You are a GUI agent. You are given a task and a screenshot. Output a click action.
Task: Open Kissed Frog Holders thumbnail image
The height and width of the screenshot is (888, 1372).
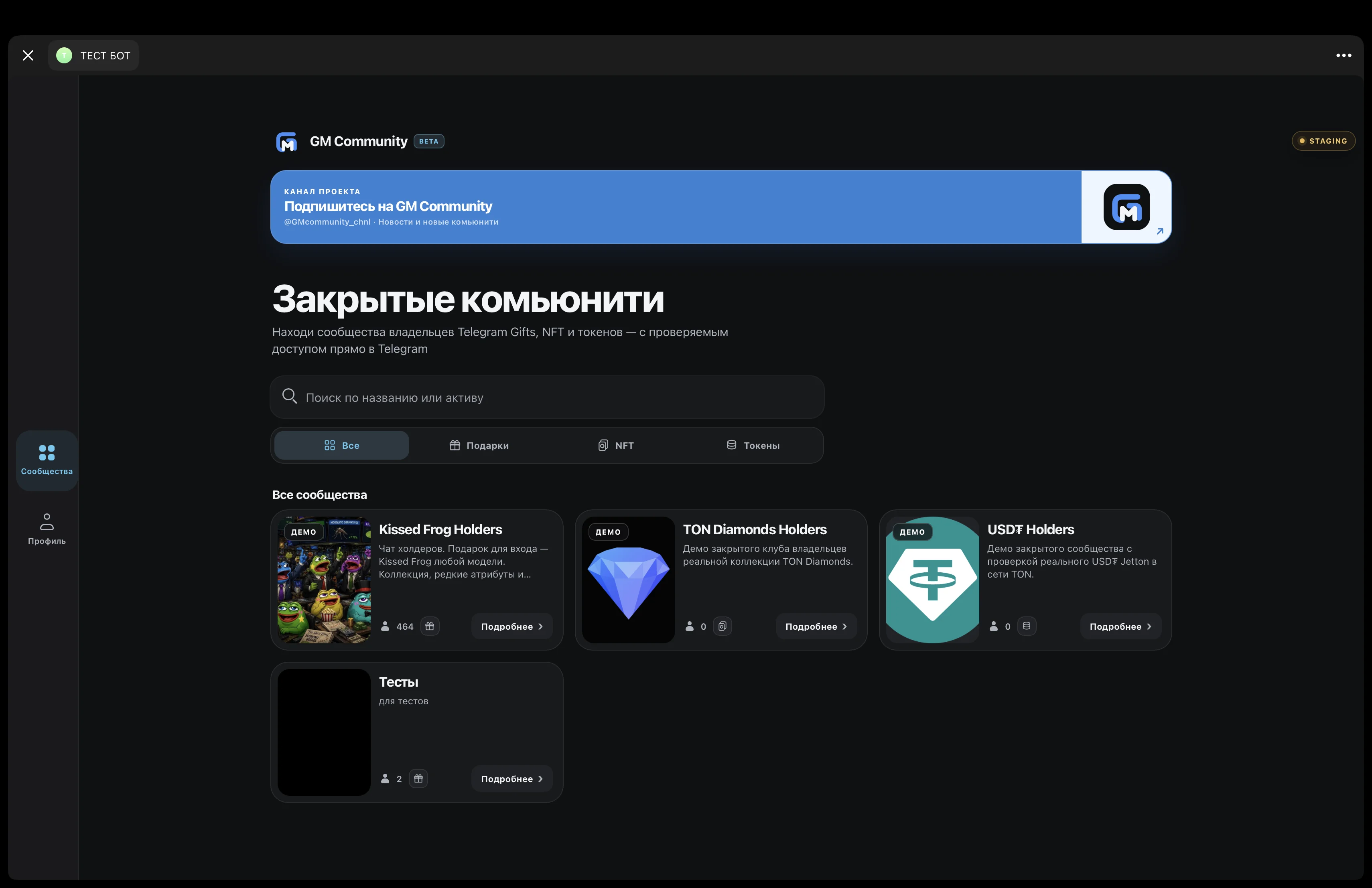coord(324,580)
